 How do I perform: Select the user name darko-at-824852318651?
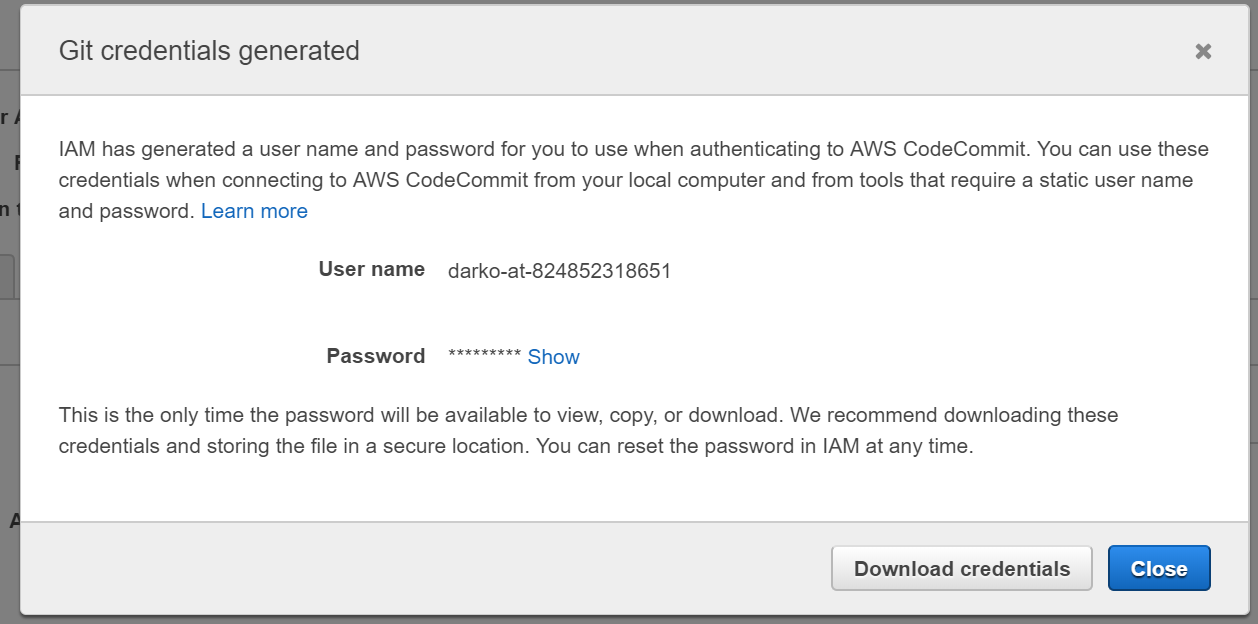tap(559, 271)
